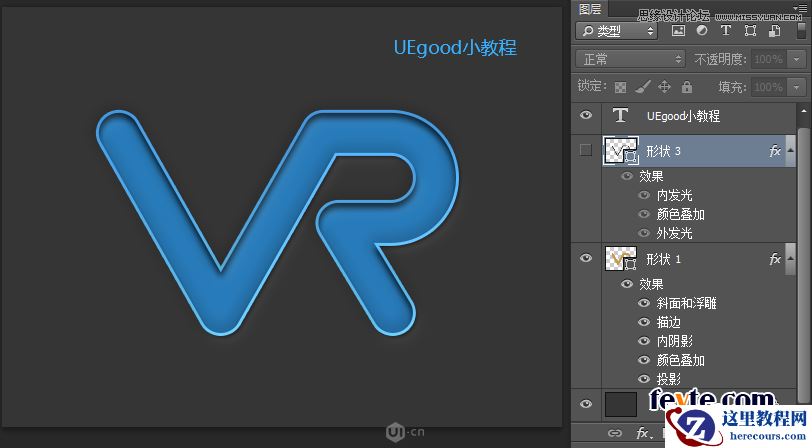This screenshot has width=812, height=448.
Task: Click the T icon of text layer
Action: 620,115
